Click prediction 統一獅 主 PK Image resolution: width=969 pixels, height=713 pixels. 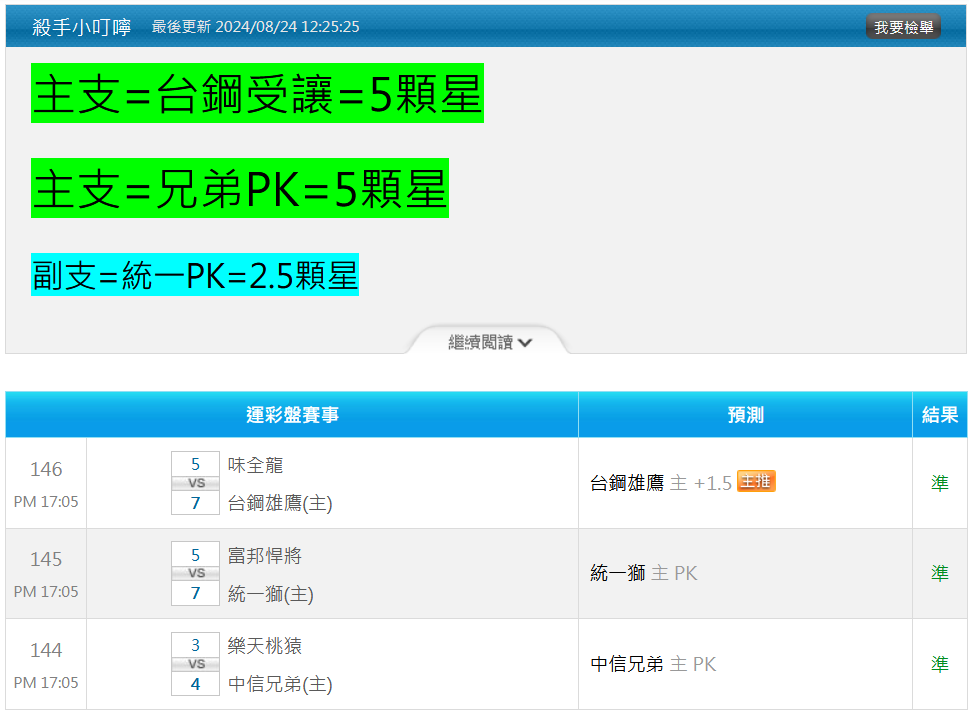click(643, 573)
